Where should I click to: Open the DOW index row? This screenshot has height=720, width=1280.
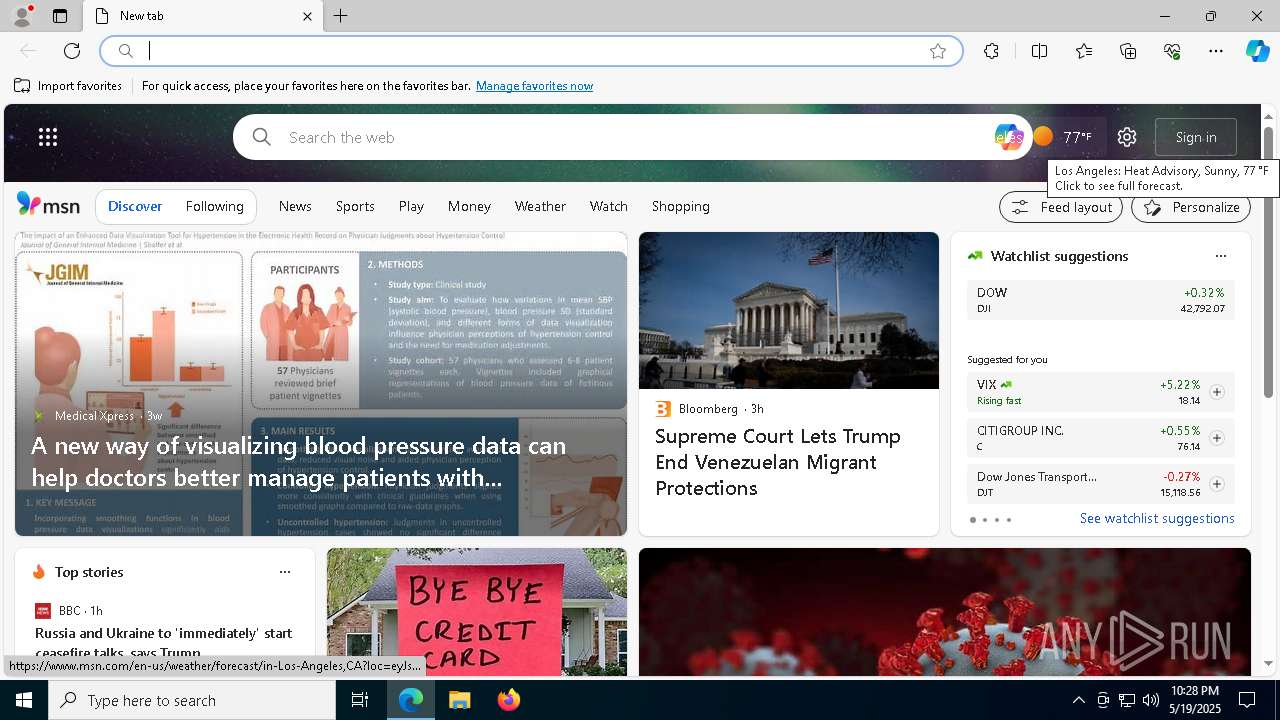point(1100,300)
